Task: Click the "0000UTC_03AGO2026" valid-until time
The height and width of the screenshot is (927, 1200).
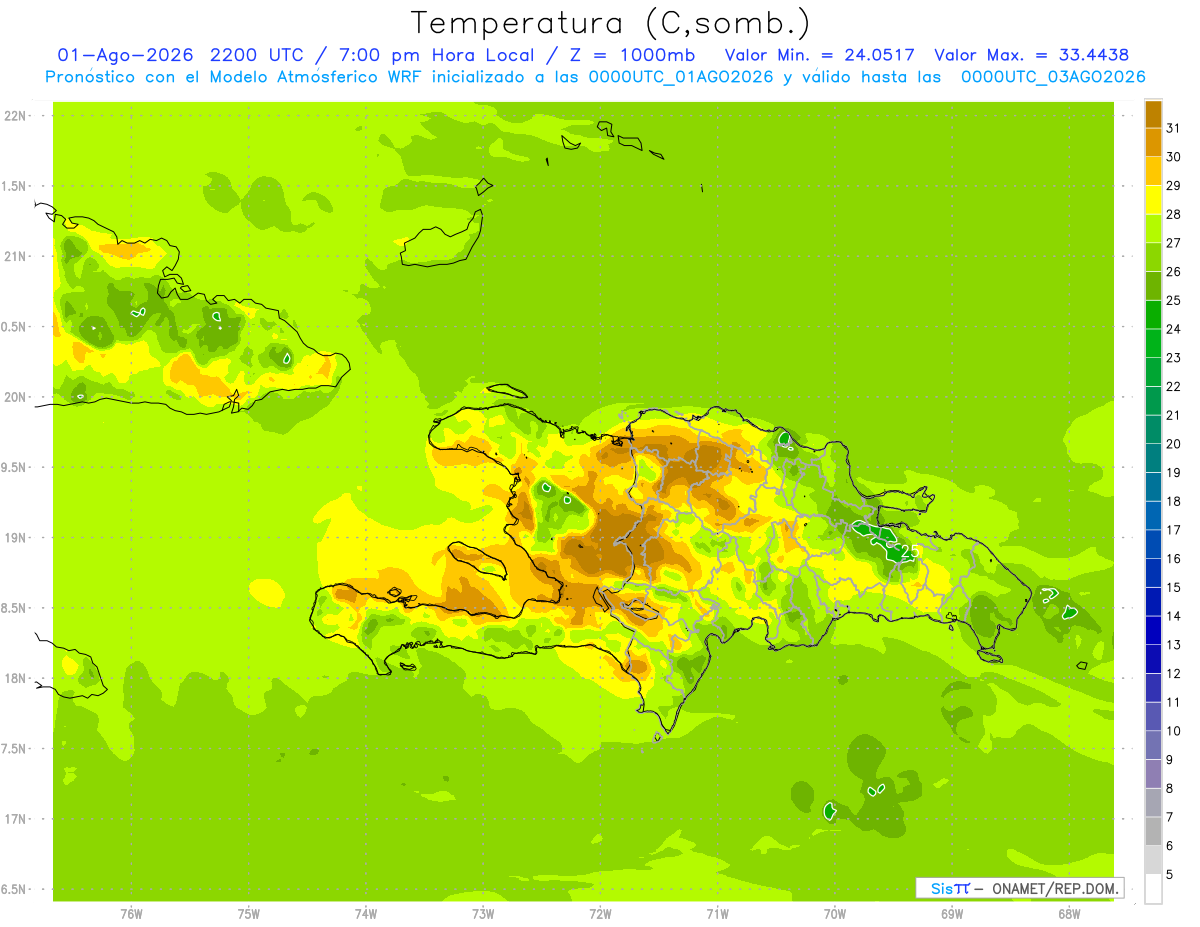Action: (1053, 77)
